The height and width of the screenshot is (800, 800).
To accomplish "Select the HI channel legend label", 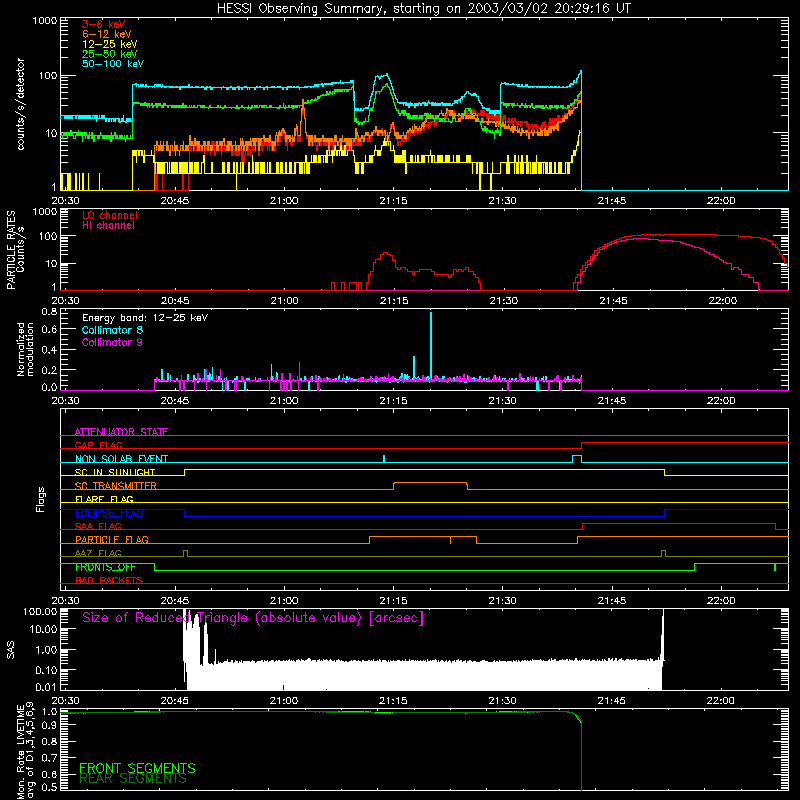I will [x=108, y=226].
